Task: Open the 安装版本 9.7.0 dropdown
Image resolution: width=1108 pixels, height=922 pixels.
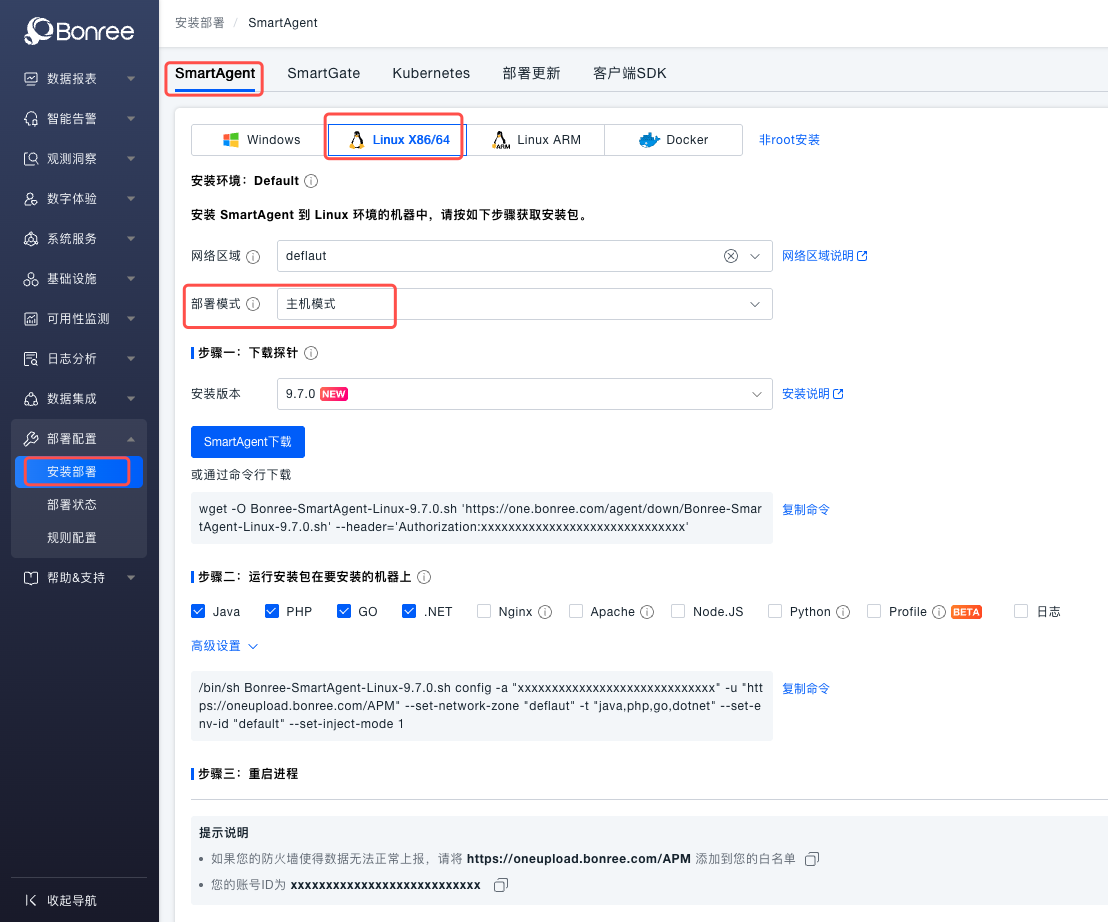Action: (x=524, y=394)
